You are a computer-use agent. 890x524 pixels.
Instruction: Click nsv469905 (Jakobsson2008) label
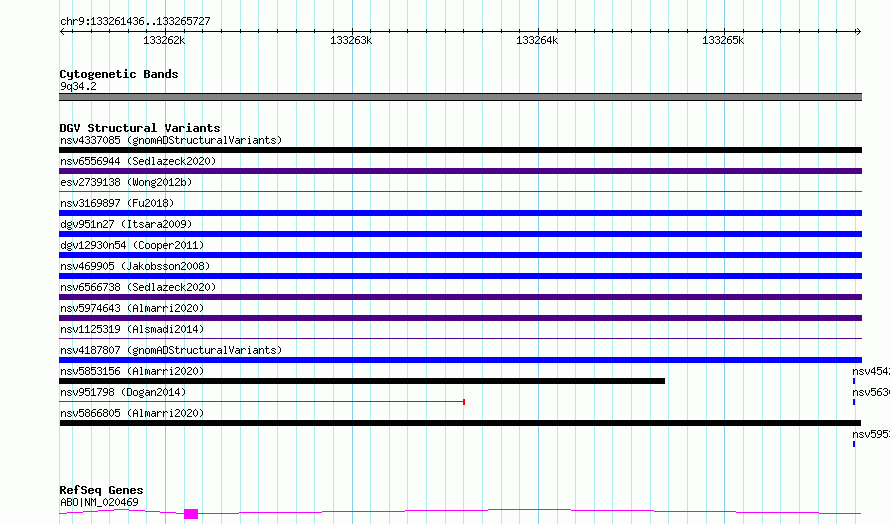pos(135,266)
